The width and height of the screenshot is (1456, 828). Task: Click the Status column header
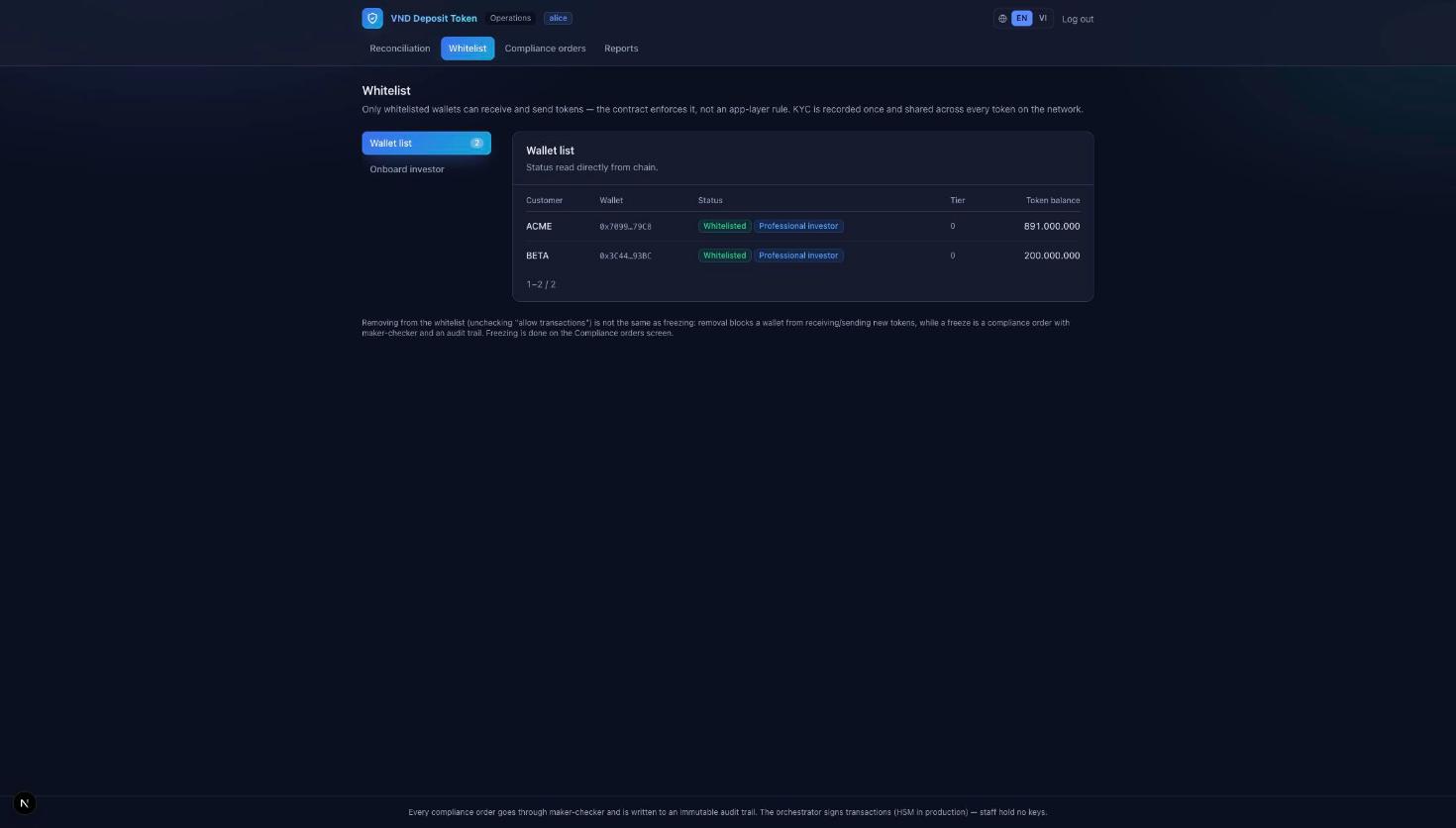pyautogui.click(x=710, y=200)
